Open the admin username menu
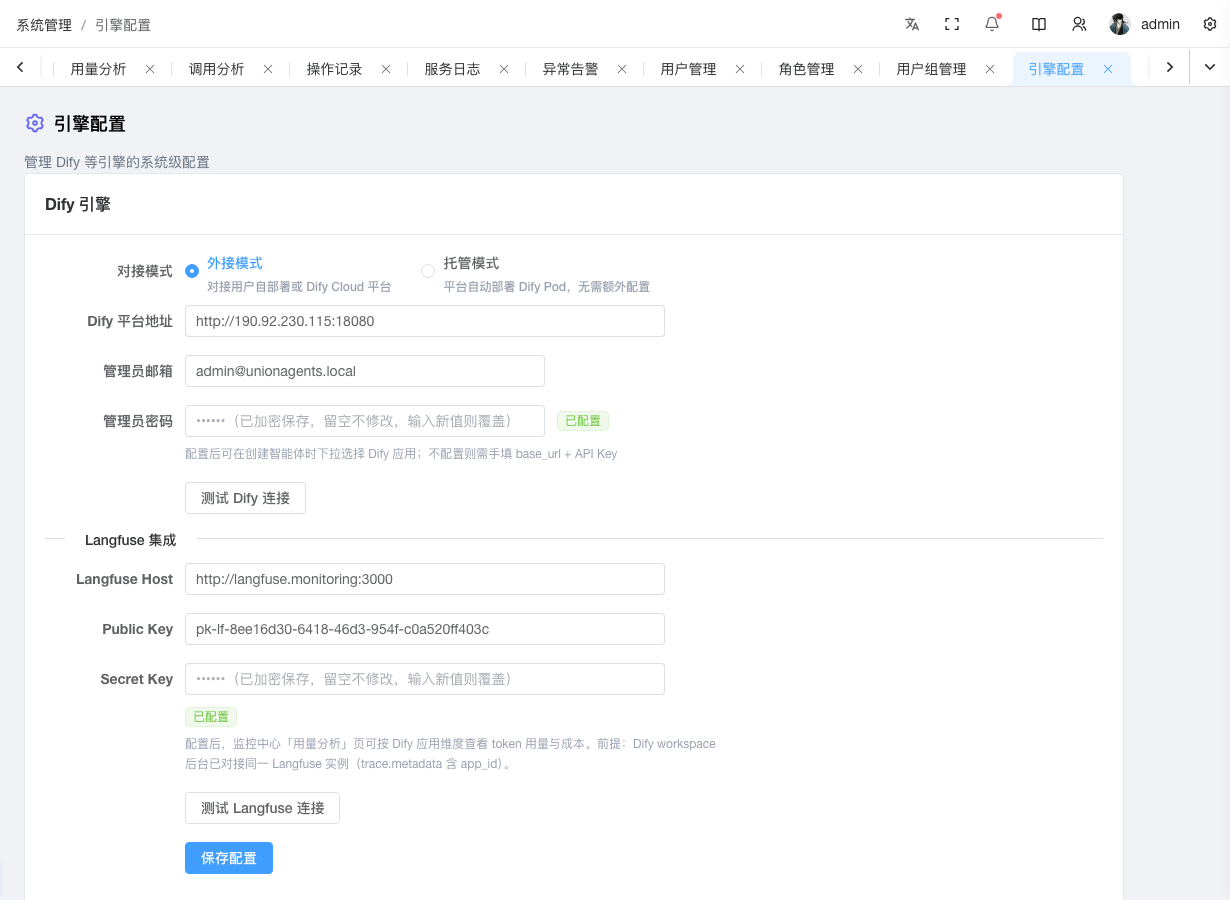This screenshot has width=1230, height=900. [1161, 24]
